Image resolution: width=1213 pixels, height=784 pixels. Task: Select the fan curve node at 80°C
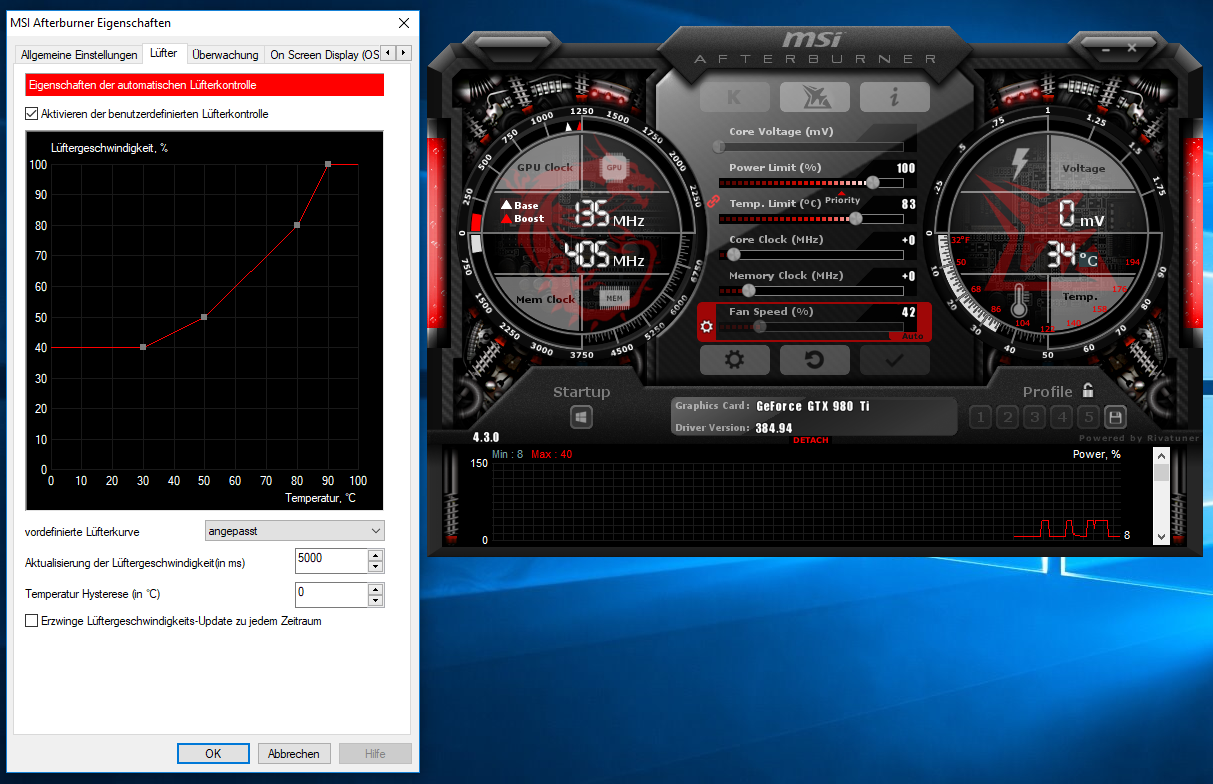click(297, 225)
